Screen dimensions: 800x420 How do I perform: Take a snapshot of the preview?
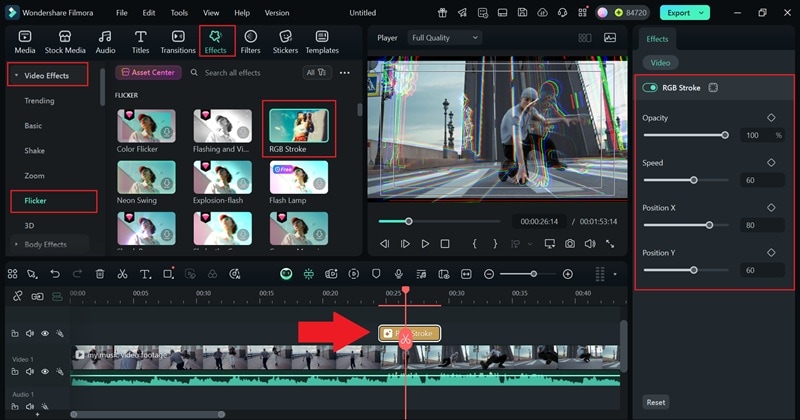click(570, 244)
